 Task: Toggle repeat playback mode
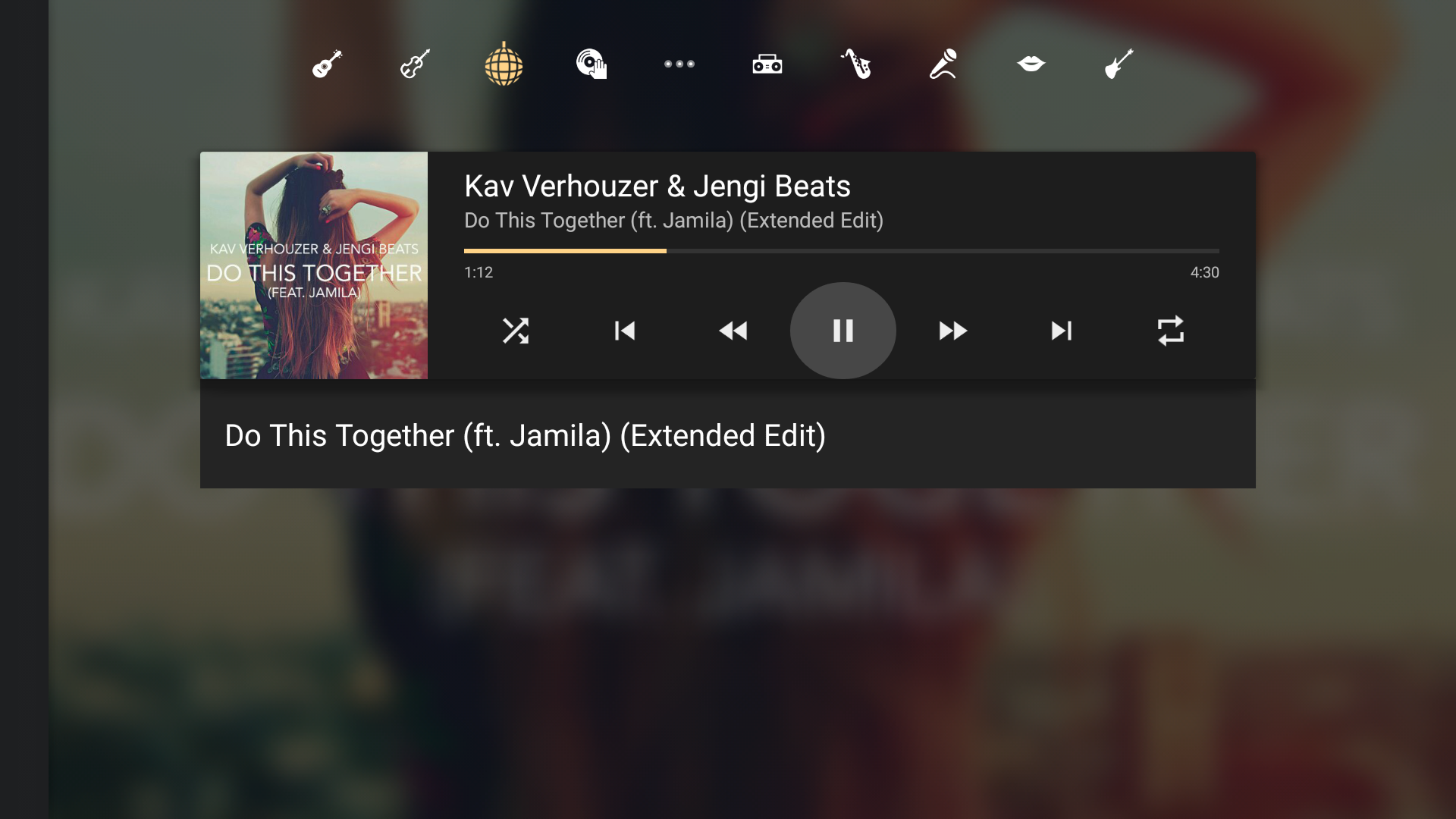(1171, 331)
